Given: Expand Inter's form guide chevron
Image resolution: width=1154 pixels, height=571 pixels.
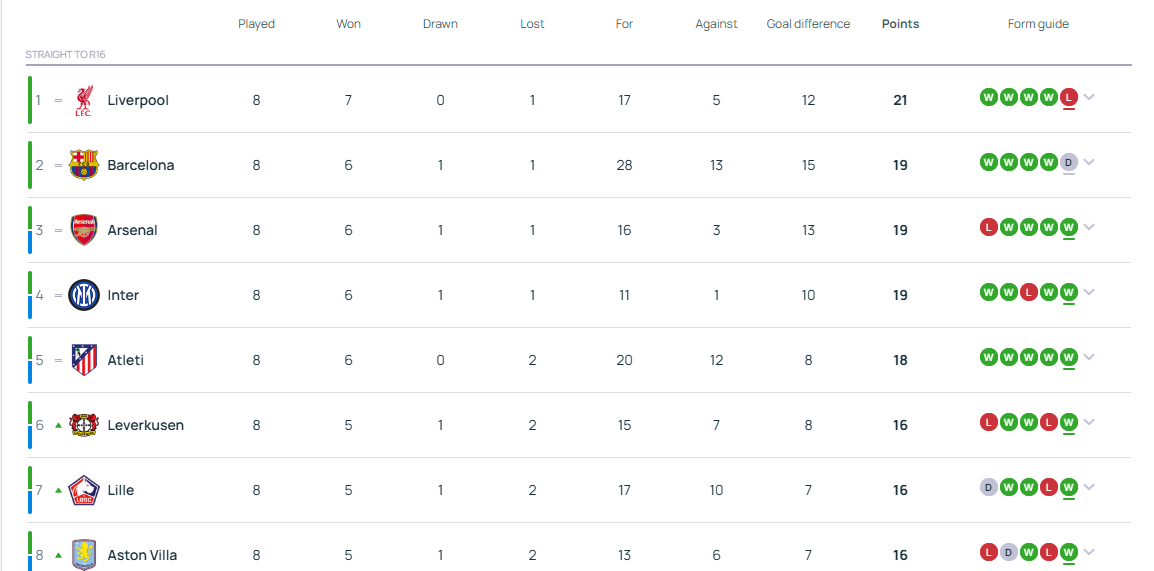Looking at the screenshot, I should (1089, 293).
